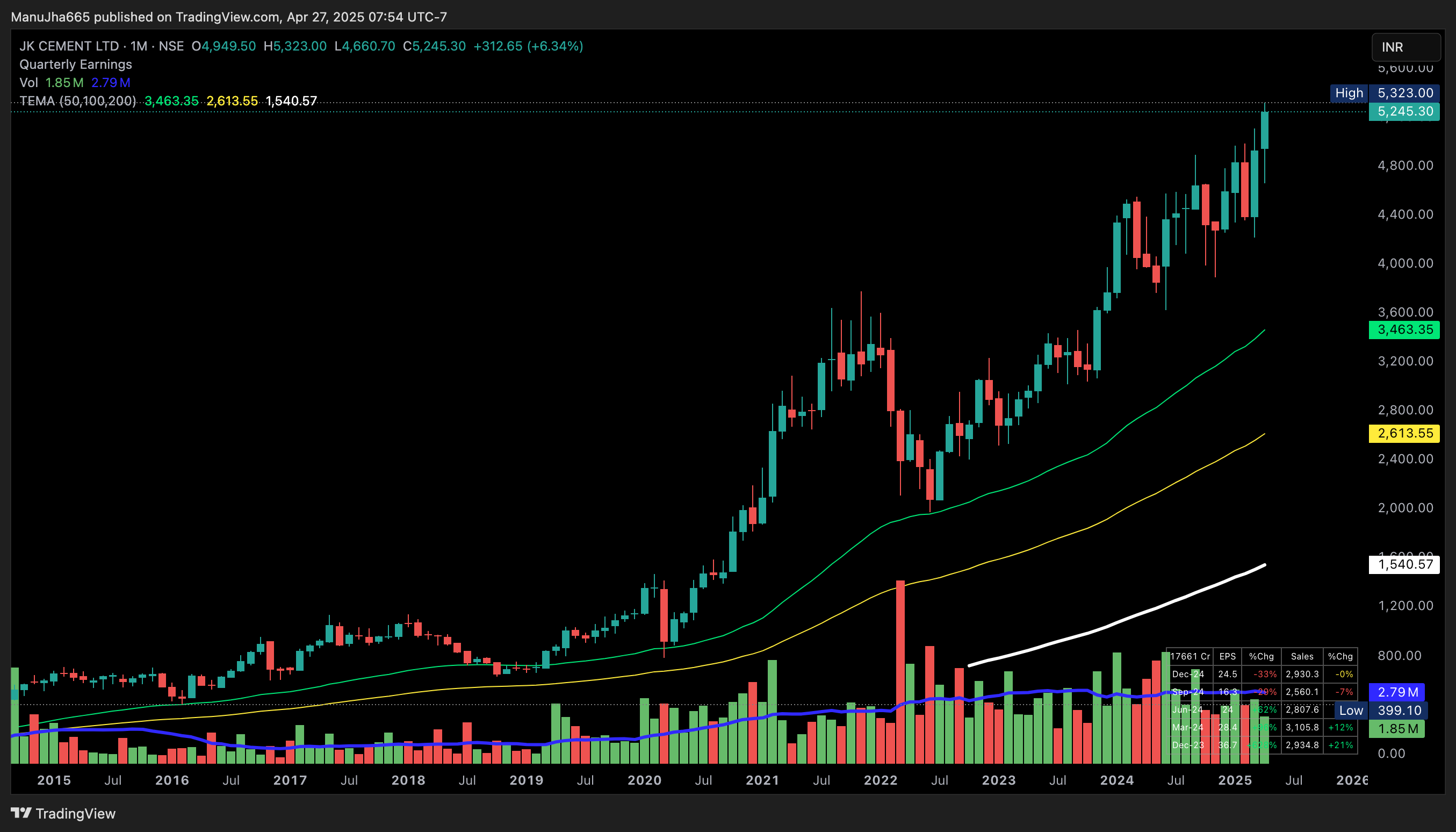Click the 1.85 M volume legend value

[x=64, y=83]
